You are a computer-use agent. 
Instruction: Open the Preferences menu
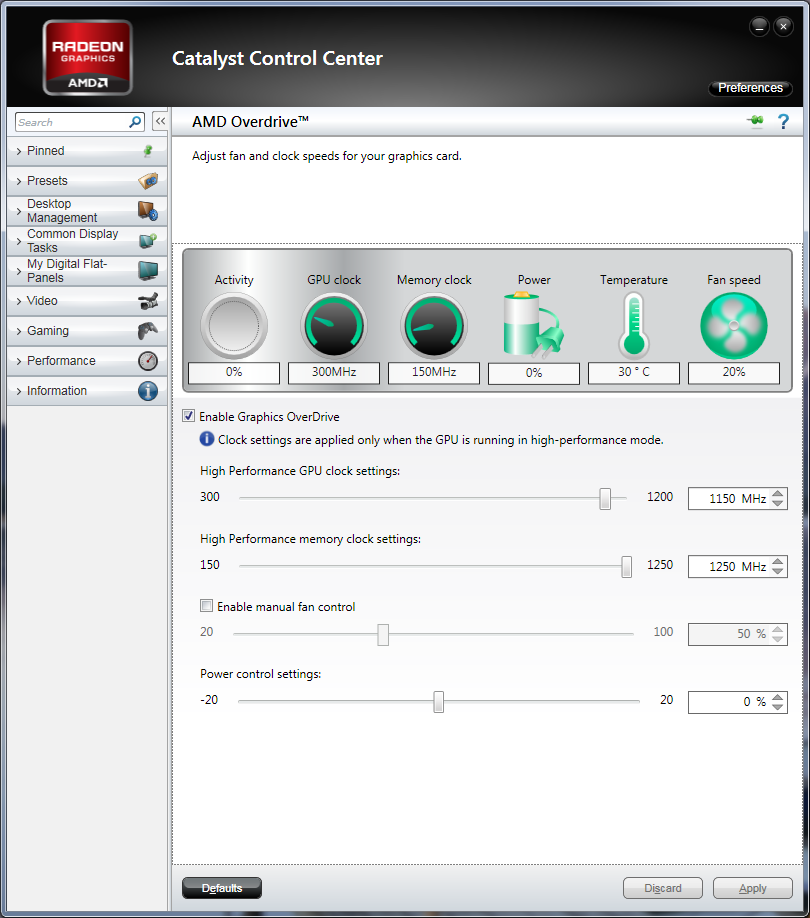click(x=750, y=88)
